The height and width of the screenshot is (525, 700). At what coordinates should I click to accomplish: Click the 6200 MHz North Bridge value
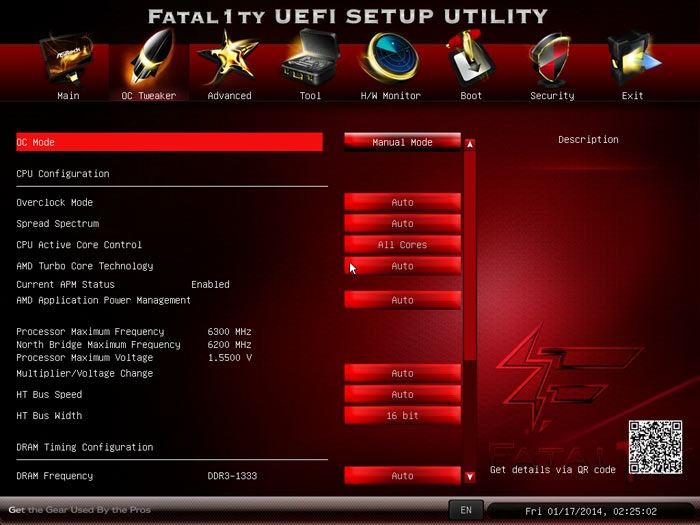229,345
